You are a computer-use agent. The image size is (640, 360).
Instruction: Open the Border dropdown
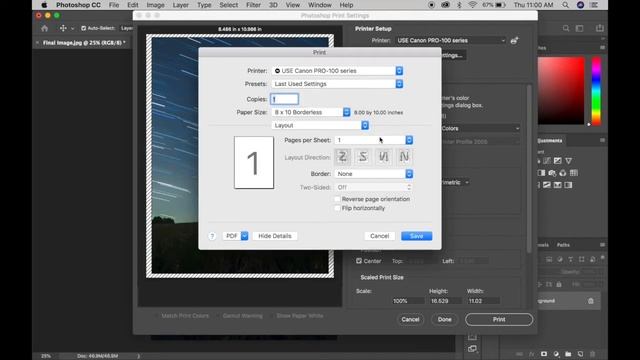click(x=374, y=174)
